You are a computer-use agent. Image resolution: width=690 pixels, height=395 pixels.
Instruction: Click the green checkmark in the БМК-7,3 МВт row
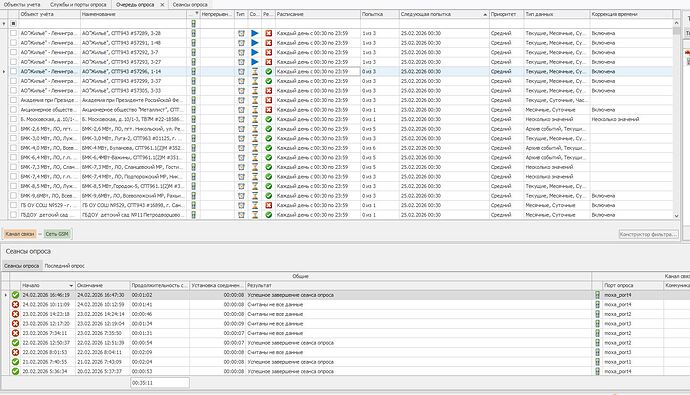[268, 167]
